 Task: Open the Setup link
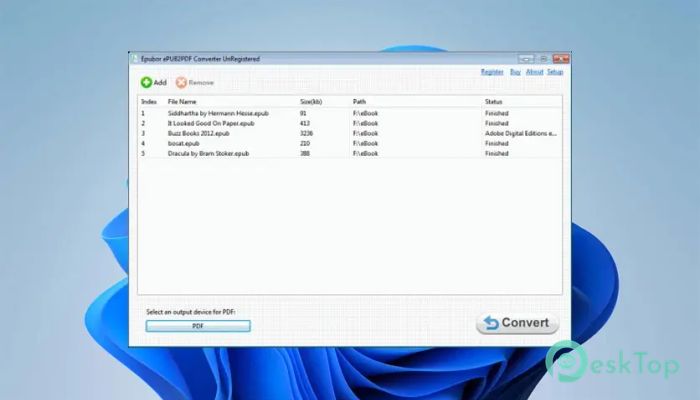[x=555, y=72]
